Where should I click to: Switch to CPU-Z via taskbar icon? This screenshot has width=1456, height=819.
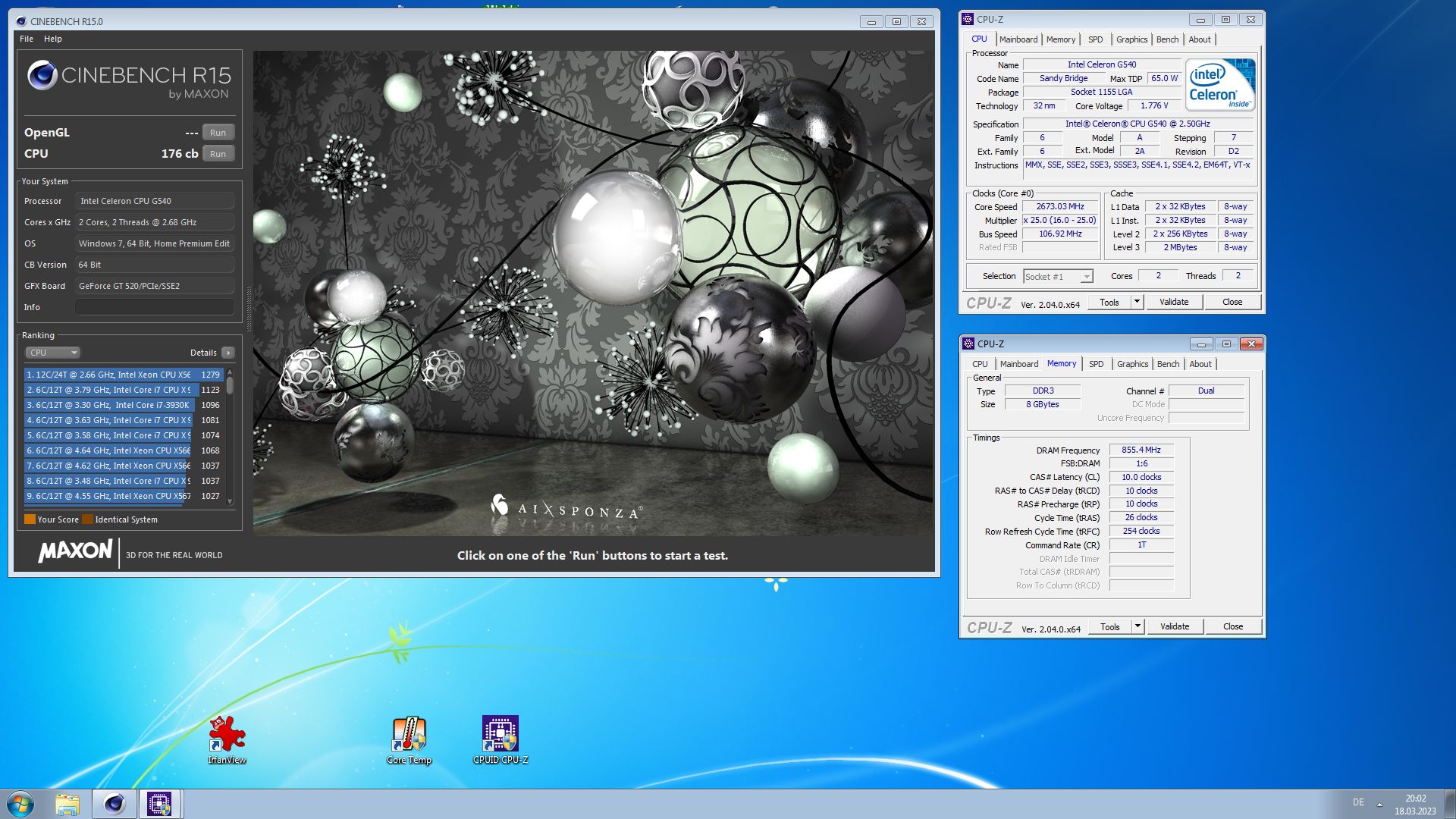pos(159,804)
